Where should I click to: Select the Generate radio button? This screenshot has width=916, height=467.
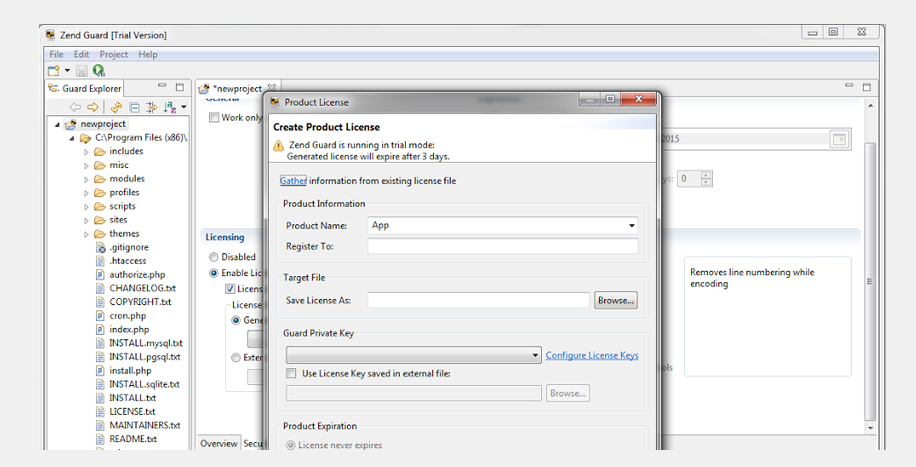pyautogui.click(x=236, y=320)
